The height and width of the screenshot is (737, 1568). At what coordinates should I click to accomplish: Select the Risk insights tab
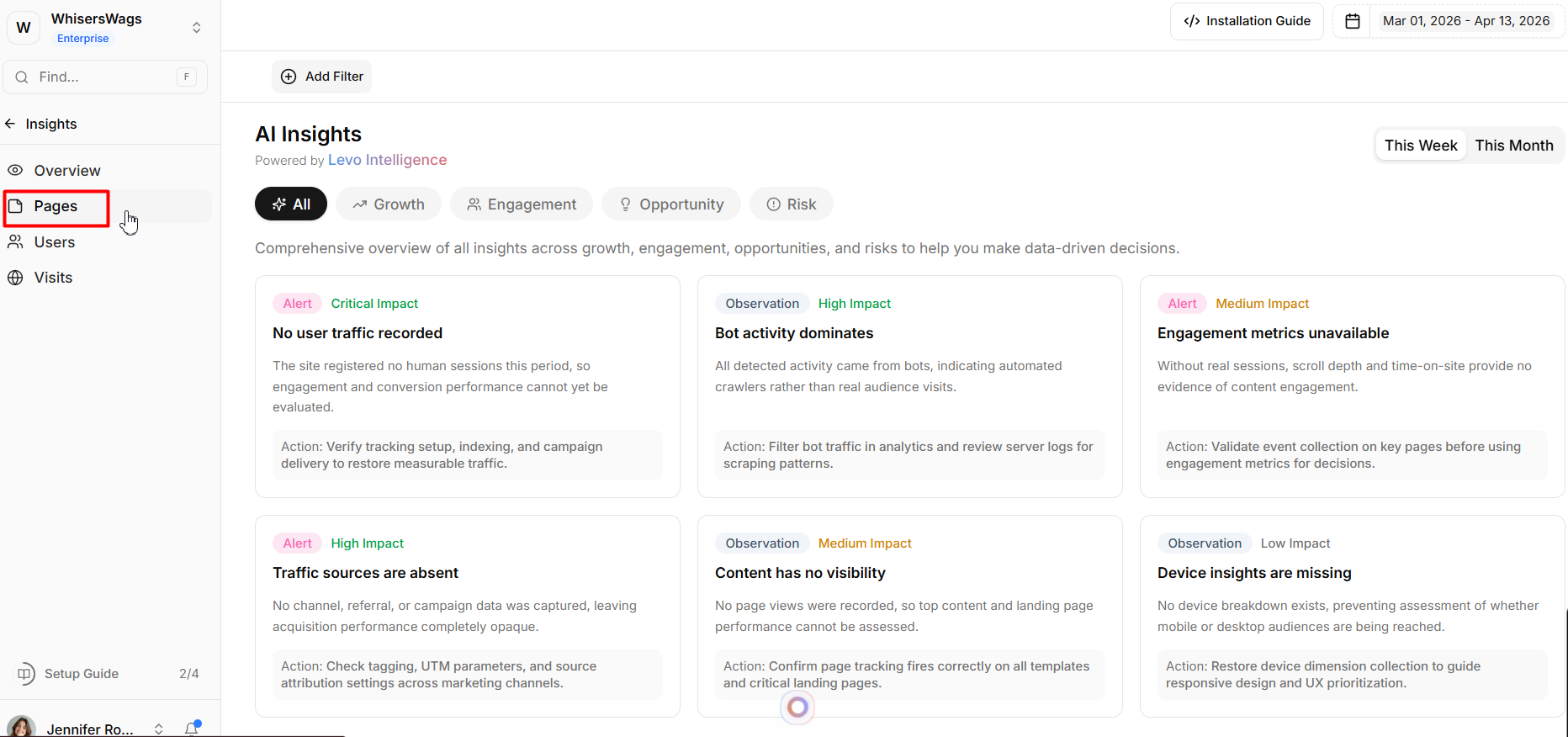791,204
